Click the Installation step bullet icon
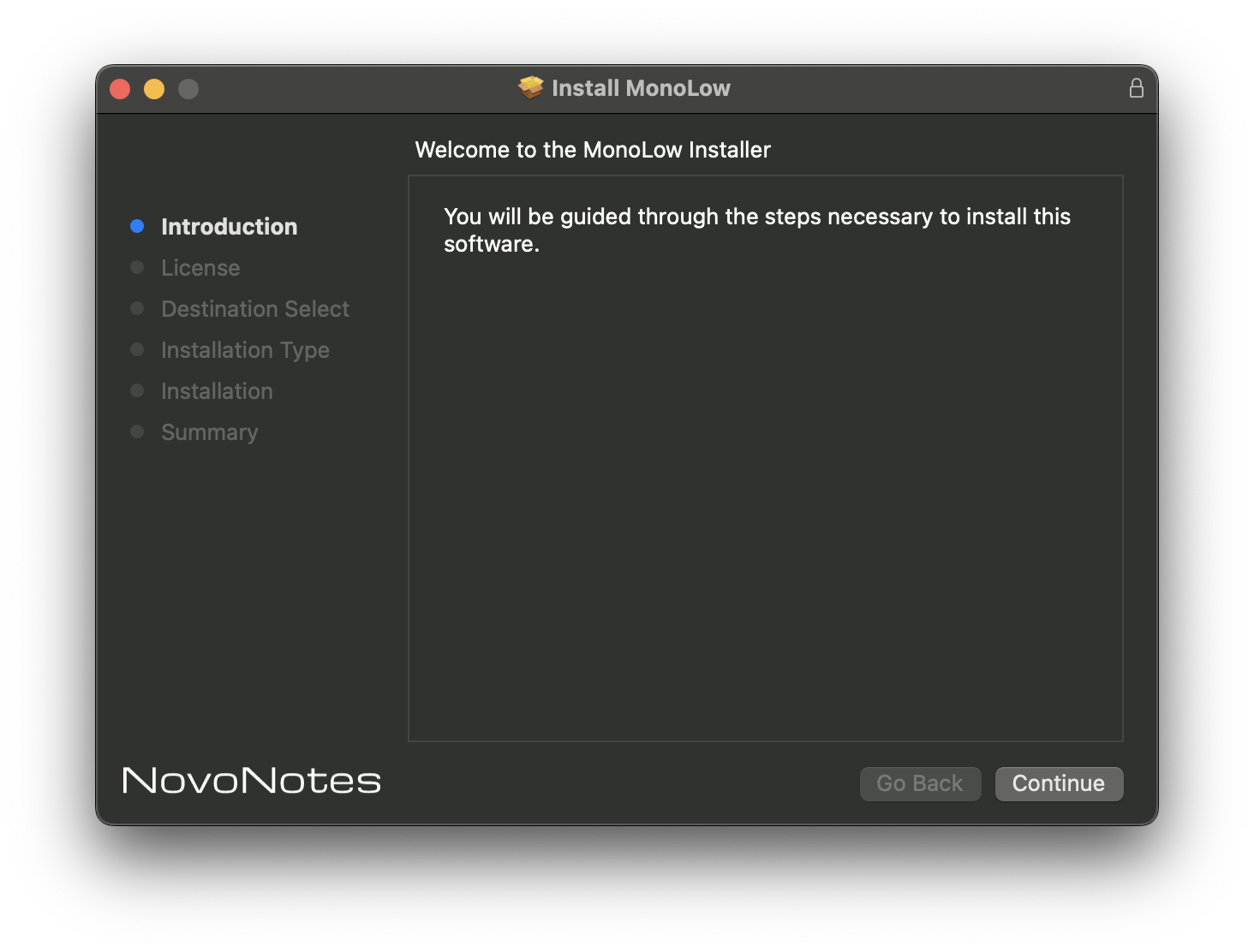The image size is (1254, 952). click(x=137, y=390)
